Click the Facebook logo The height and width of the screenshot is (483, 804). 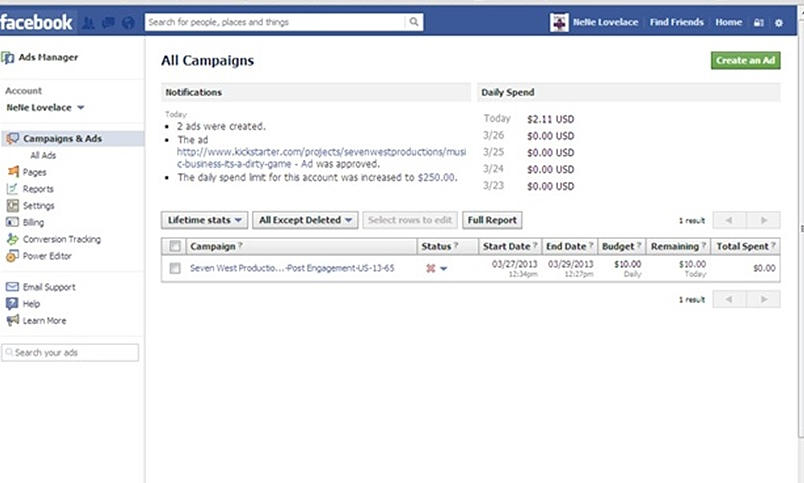point(36,22)
